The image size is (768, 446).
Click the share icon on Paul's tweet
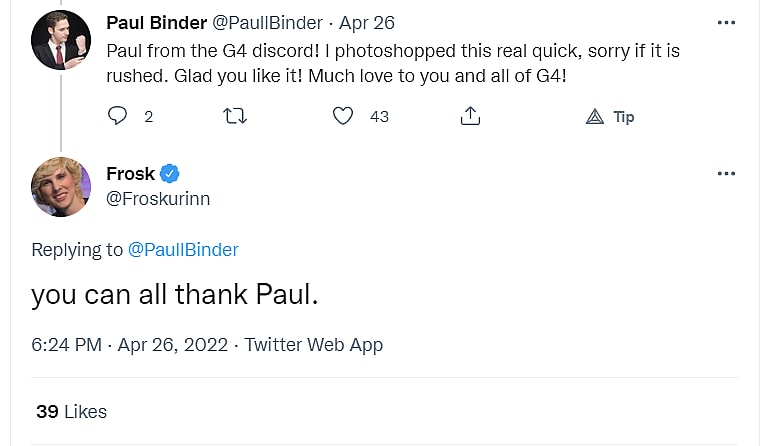tap(469, 117)
